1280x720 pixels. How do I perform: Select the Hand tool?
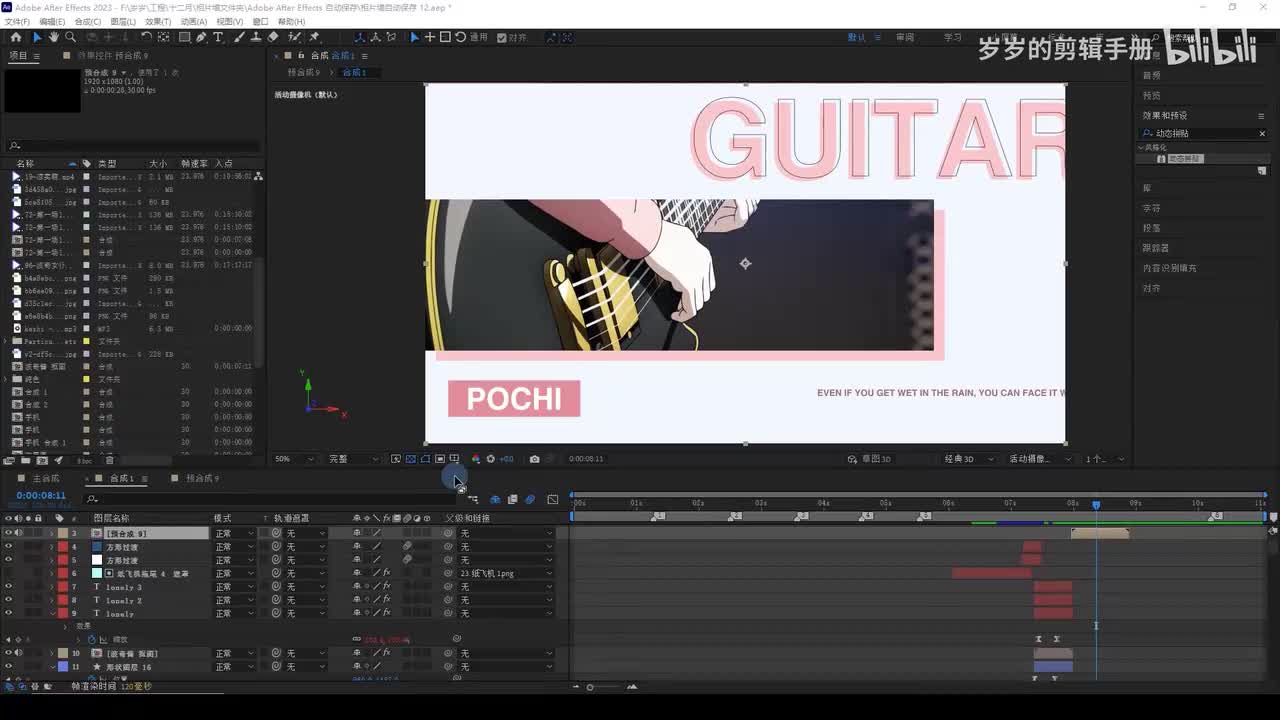[54, 37]
